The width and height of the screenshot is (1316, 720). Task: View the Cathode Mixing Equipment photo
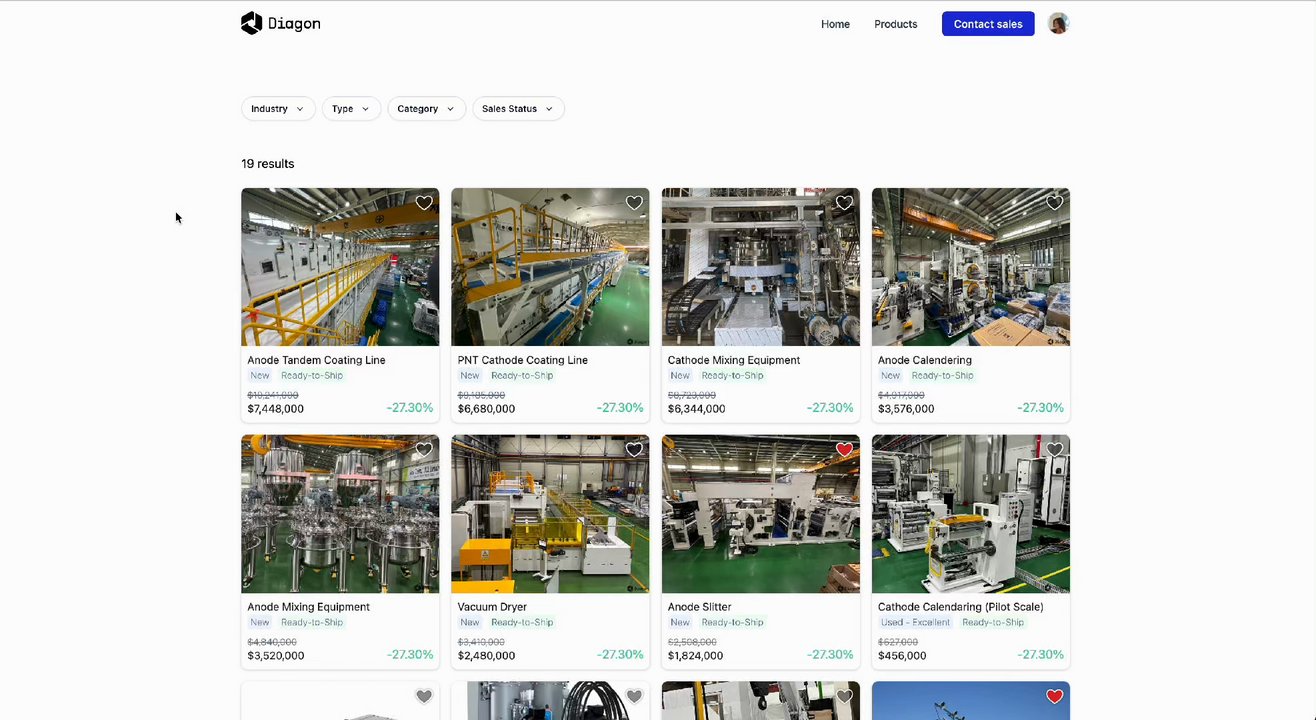point(761,267)
